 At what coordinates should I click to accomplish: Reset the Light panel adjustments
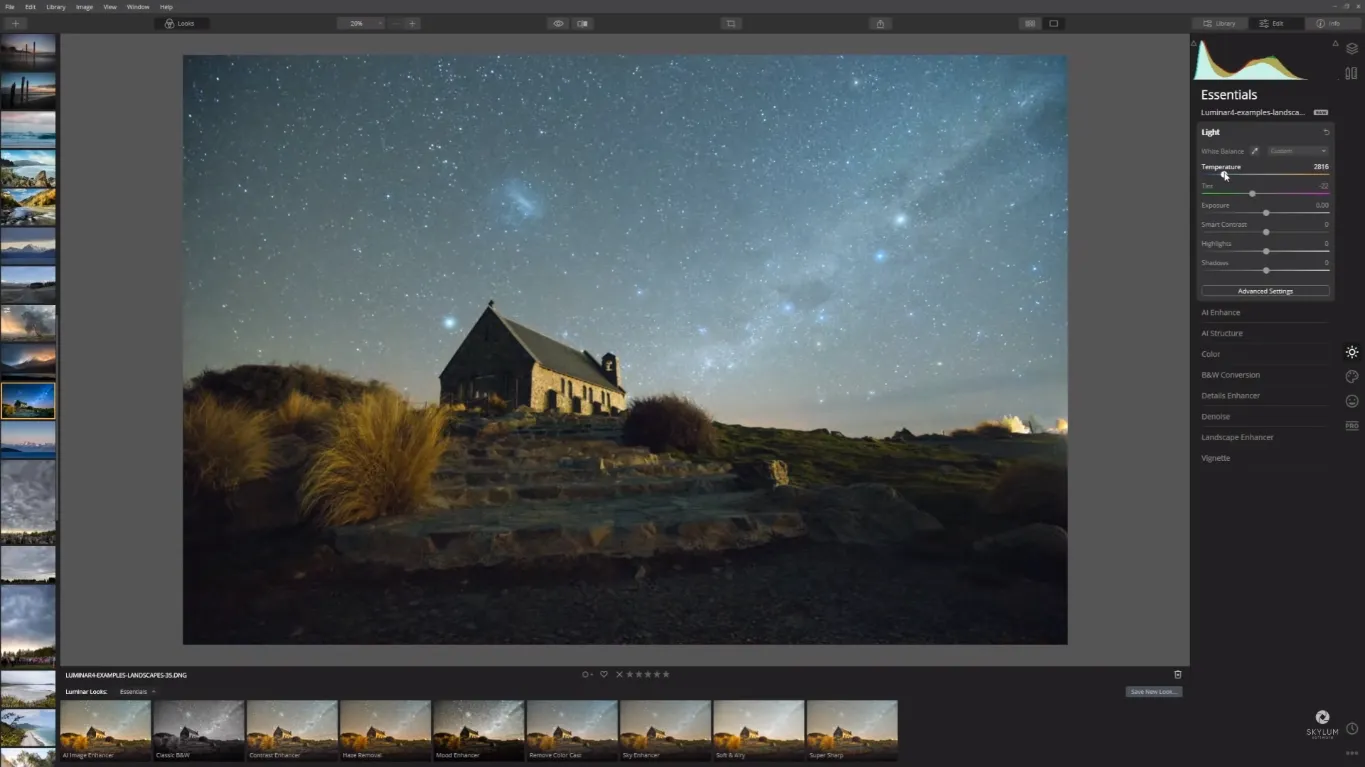click(1326, 132)
